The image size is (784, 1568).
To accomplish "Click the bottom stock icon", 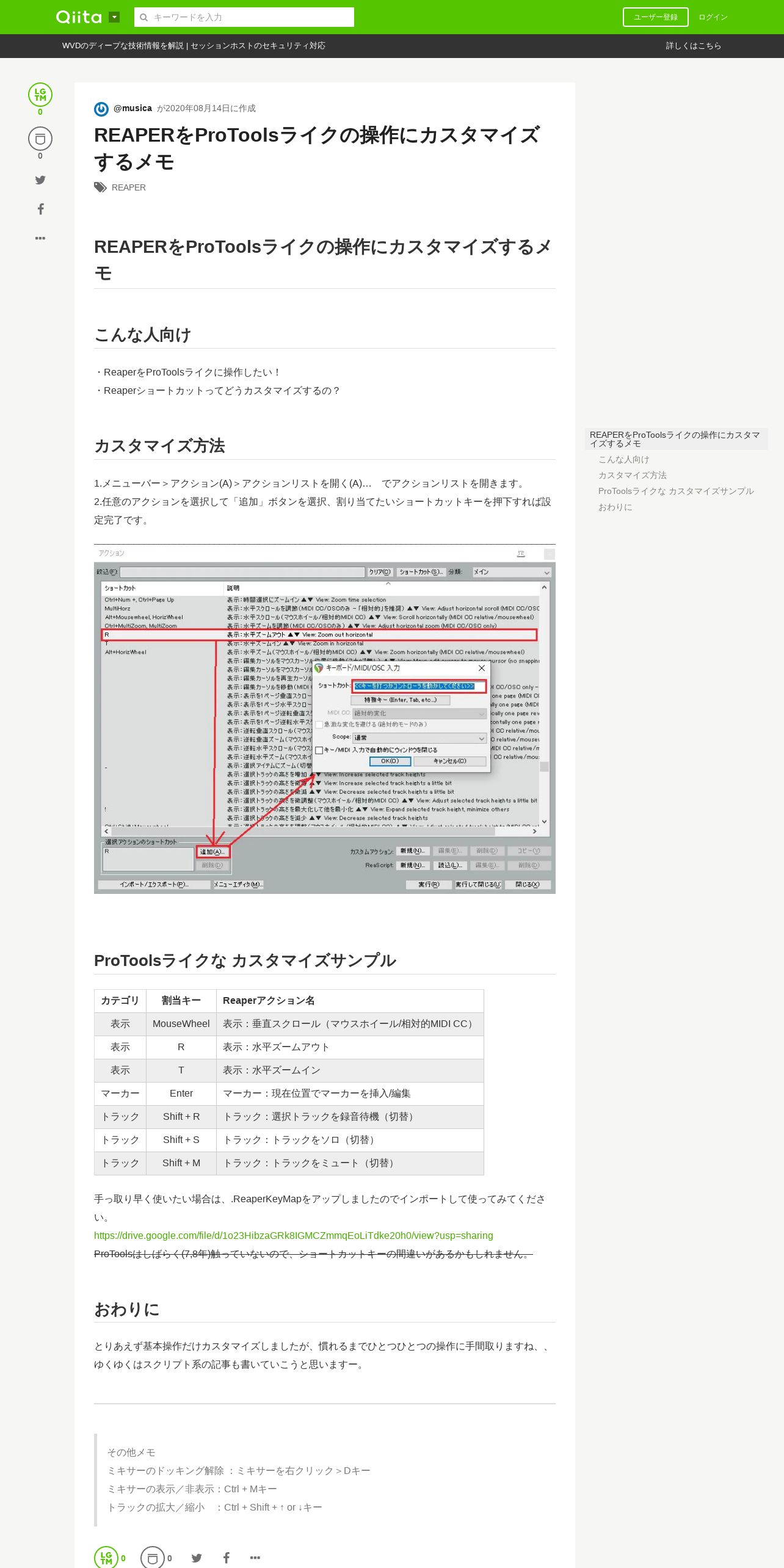I will click(x=153, y=1558).
